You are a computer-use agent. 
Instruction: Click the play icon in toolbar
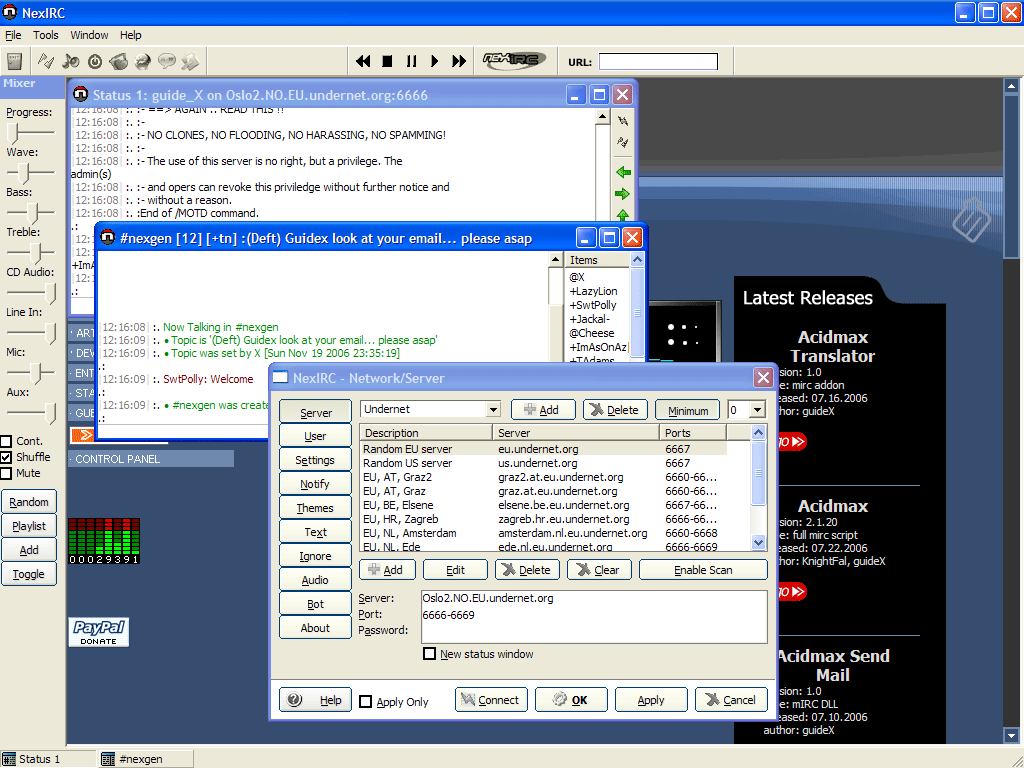pos(435,61)
